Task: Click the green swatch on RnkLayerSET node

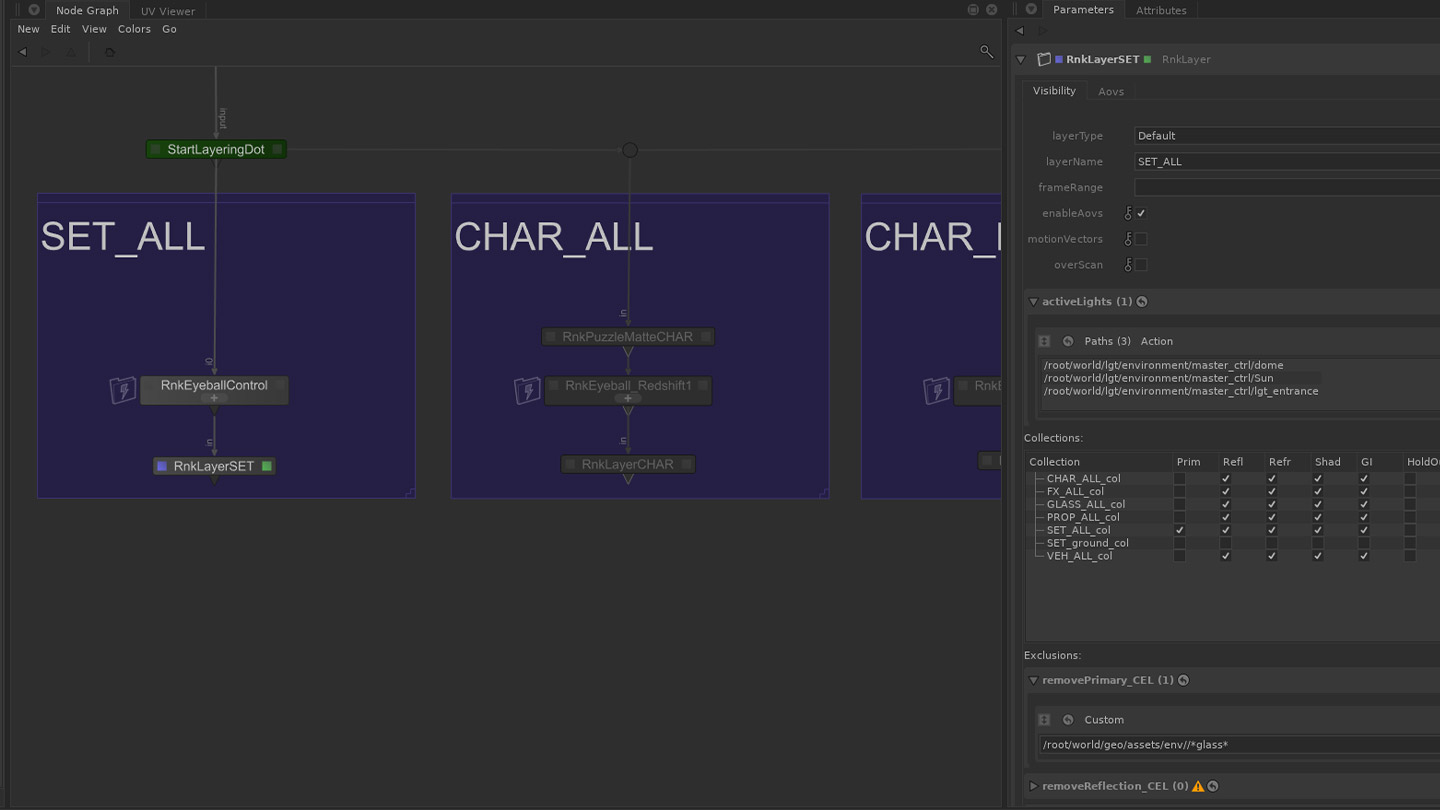Action: tap(267, 466)
